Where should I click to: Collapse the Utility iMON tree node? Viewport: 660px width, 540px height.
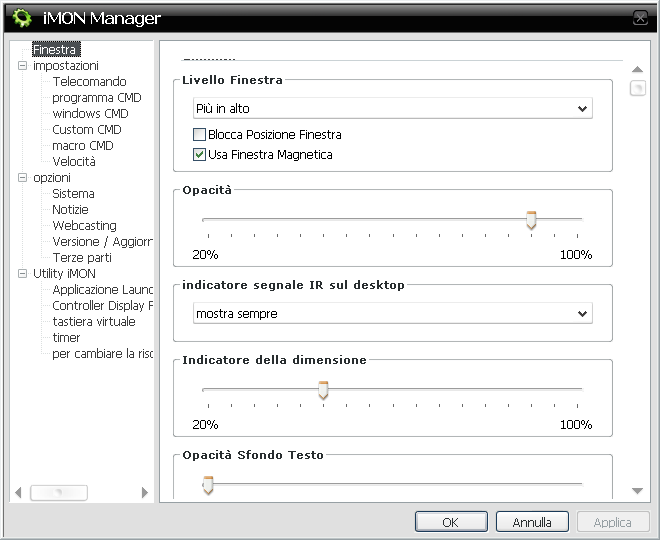click(x=22, y=274)
